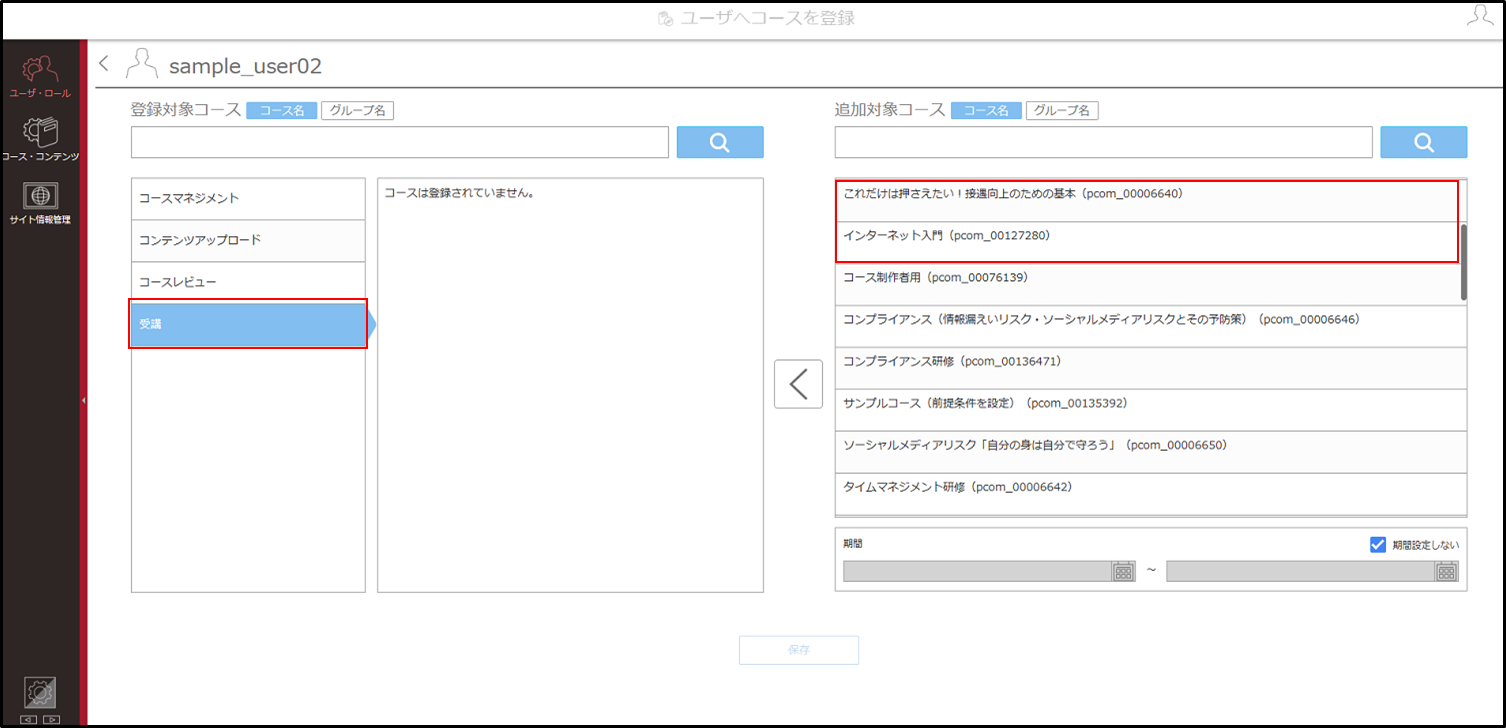Viewport: 1506px width, 728px height.
Task: Select the コースマネジメント role tab
Action: pos(248,199)
